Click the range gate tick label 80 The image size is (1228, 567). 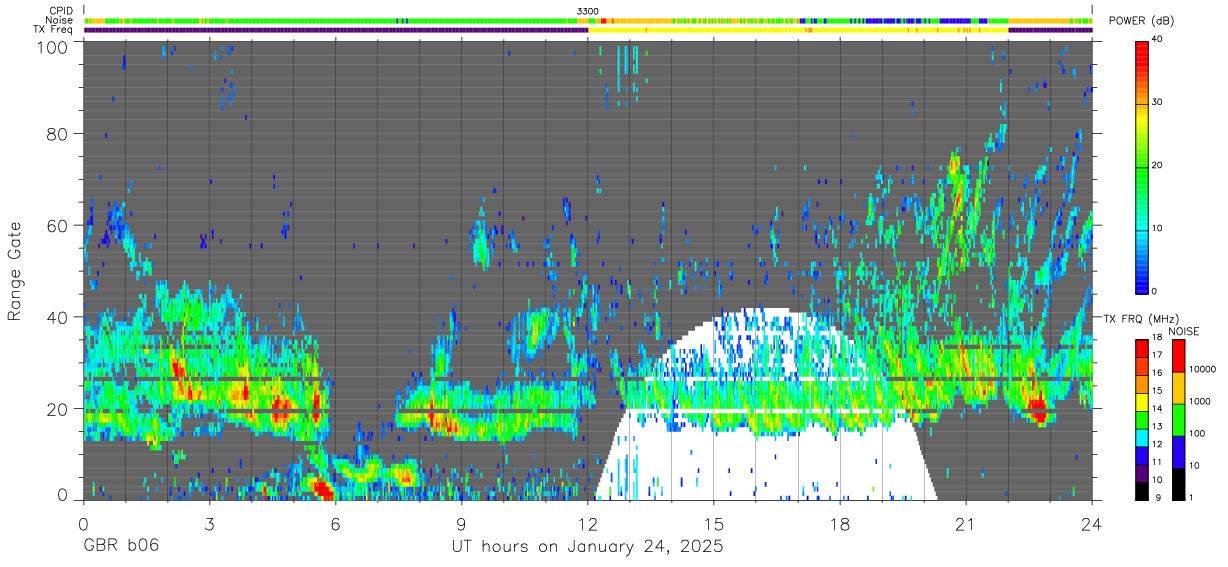(x=58, y=134)
